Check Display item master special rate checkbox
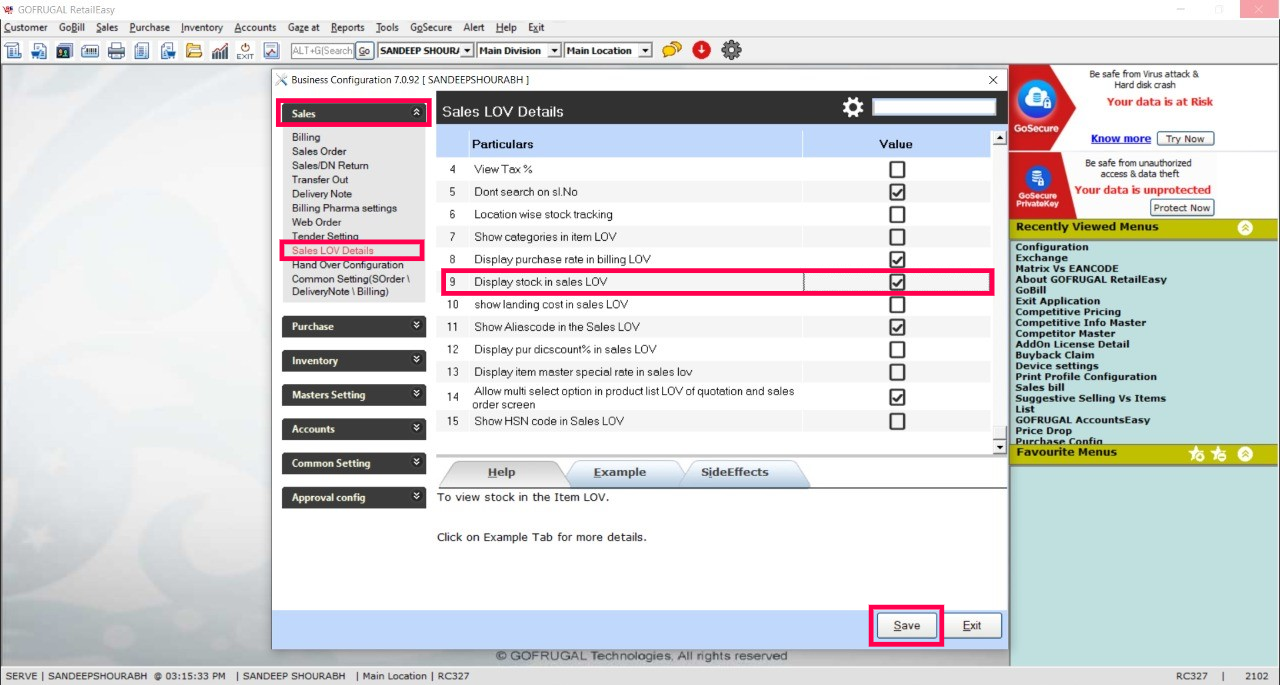Viewport: 1280px width, 685px height. (x=897, y=372)
